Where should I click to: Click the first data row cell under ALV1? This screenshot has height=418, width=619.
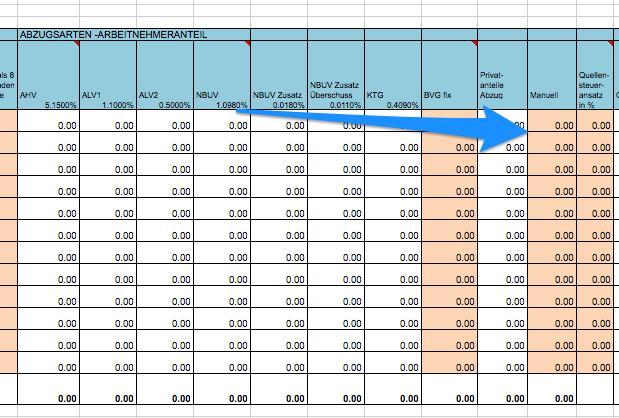[107, 126]
